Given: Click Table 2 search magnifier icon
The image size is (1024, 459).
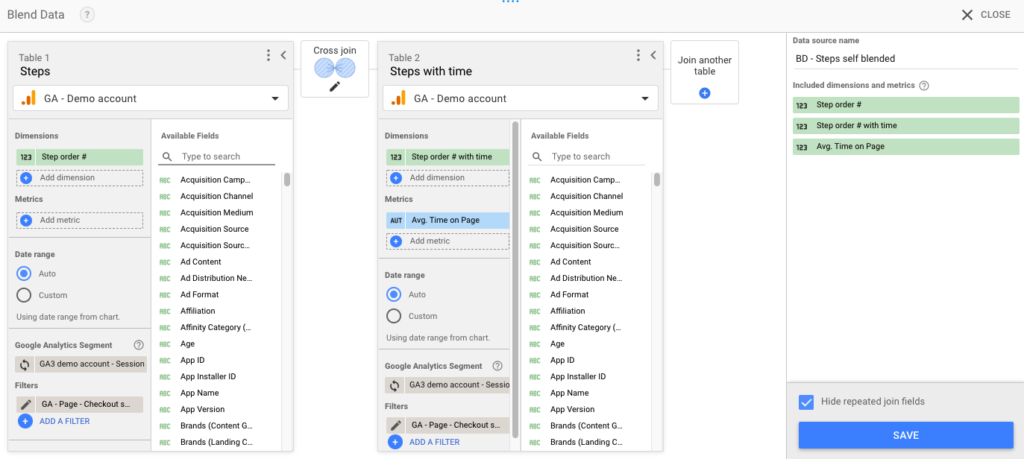Looking at the screenshot, I should click(537, 157).
